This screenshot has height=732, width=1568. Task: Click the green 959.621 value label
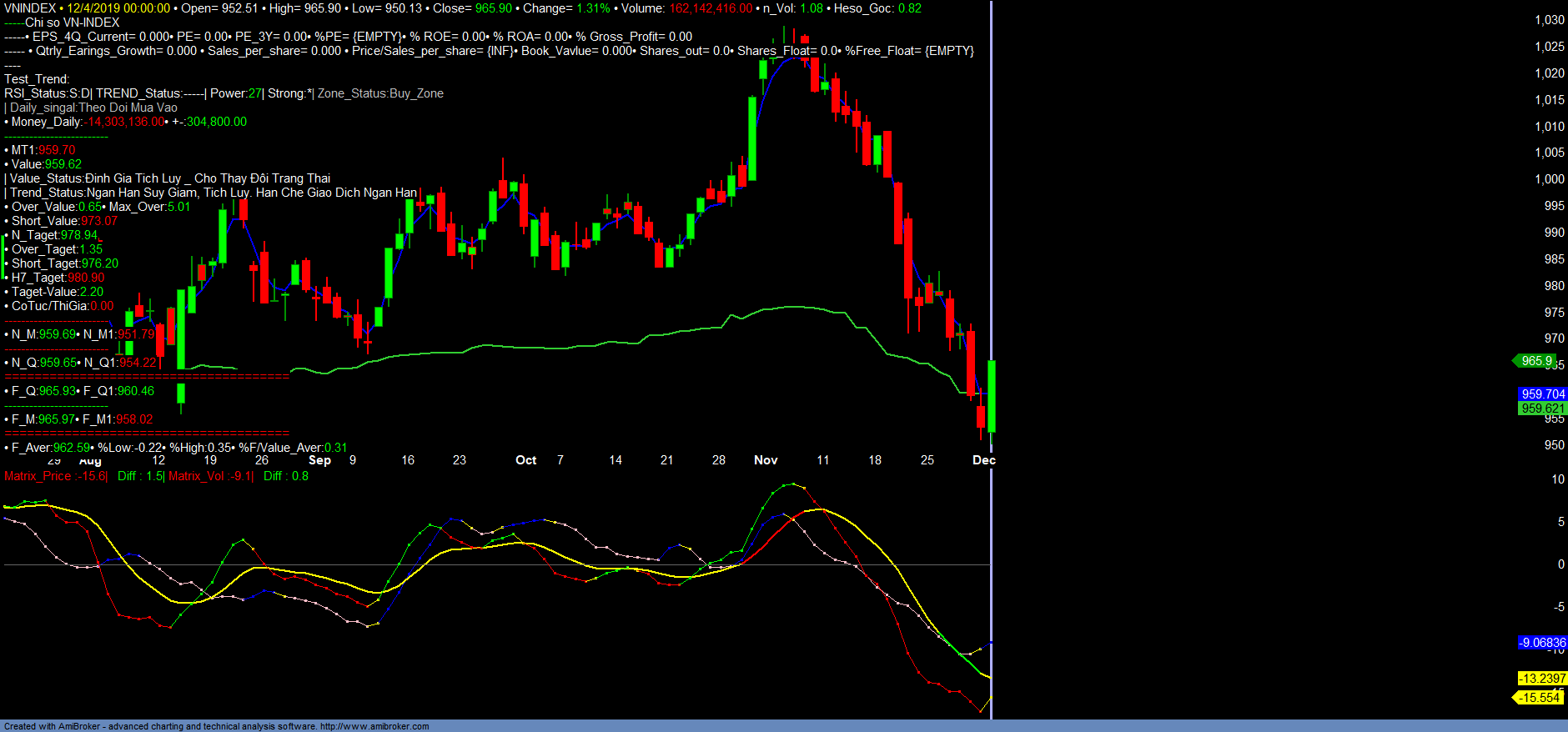tap(1542, 409)
